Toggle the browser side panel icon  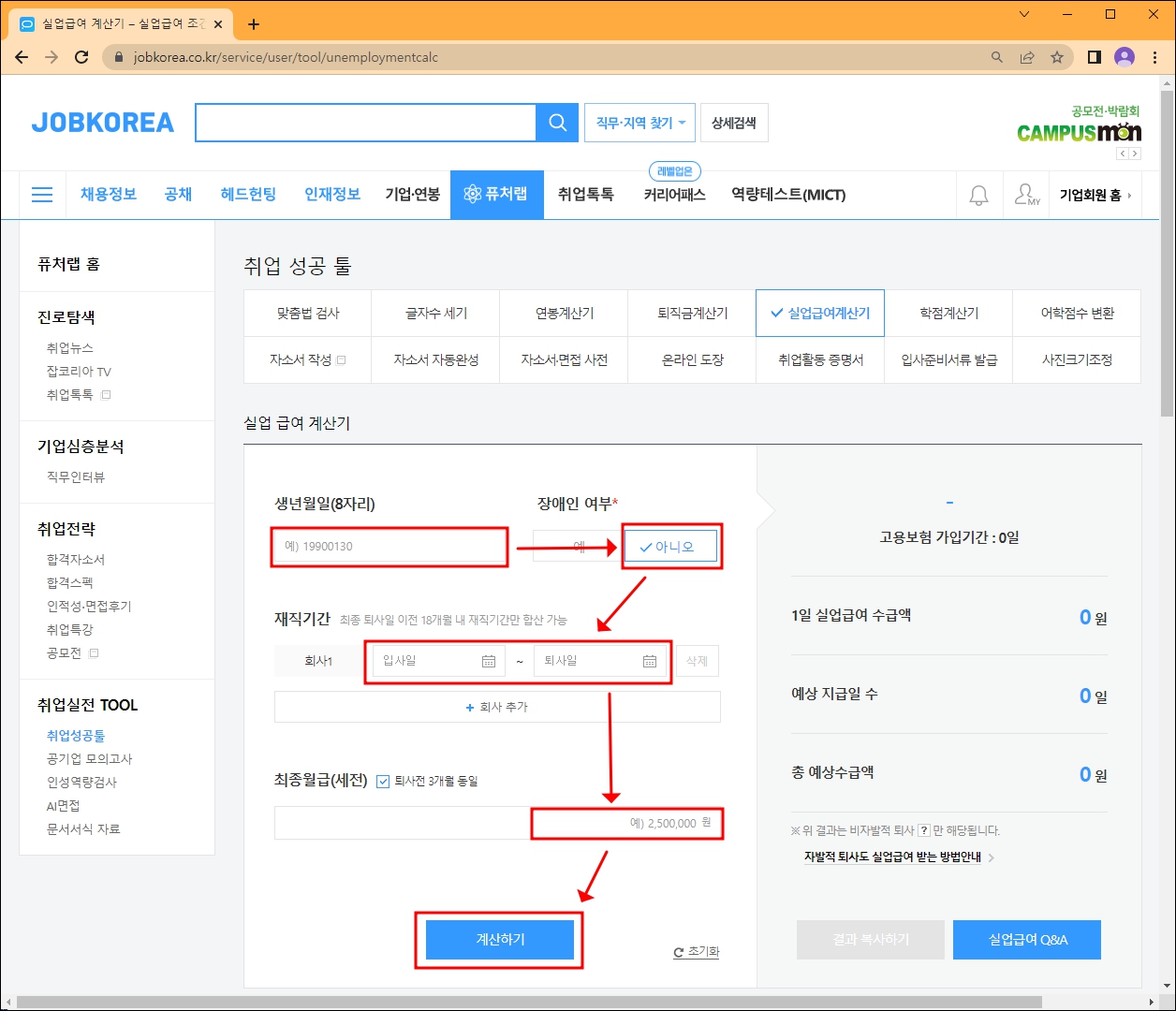coord(1094,57)
